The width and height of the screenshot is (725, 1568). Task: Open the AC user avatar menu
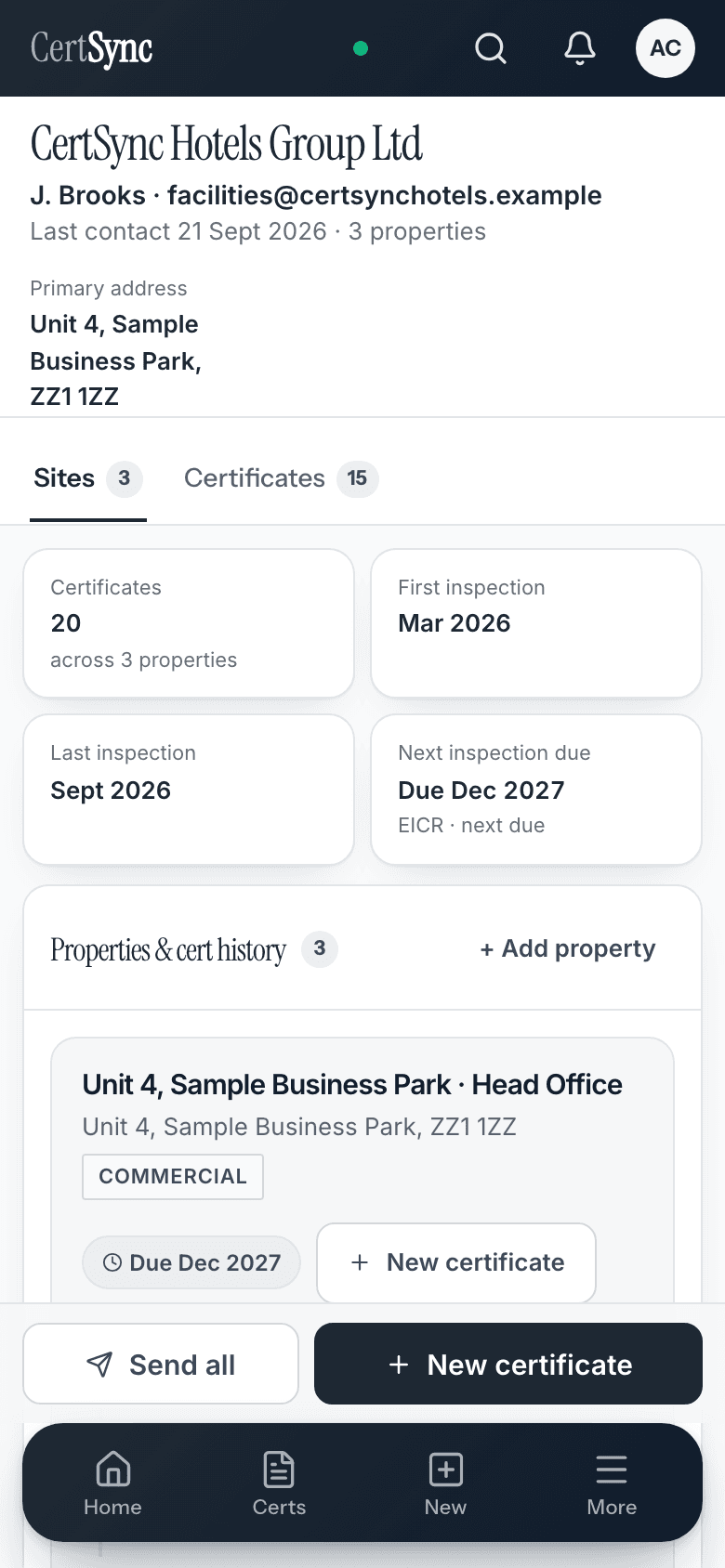[x=666, y=48]
